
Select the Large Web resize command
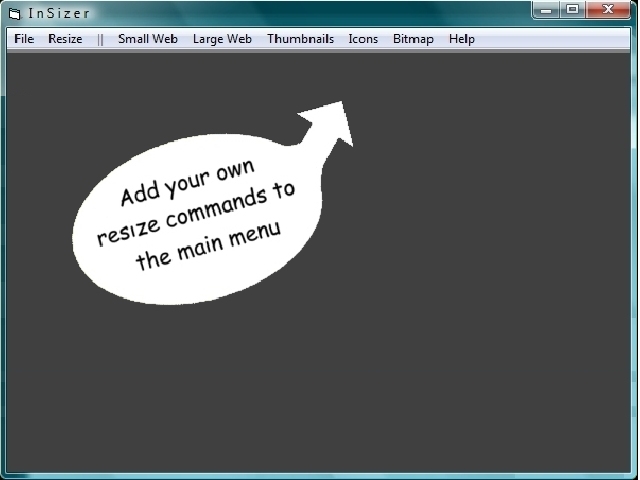pos(222,39)
